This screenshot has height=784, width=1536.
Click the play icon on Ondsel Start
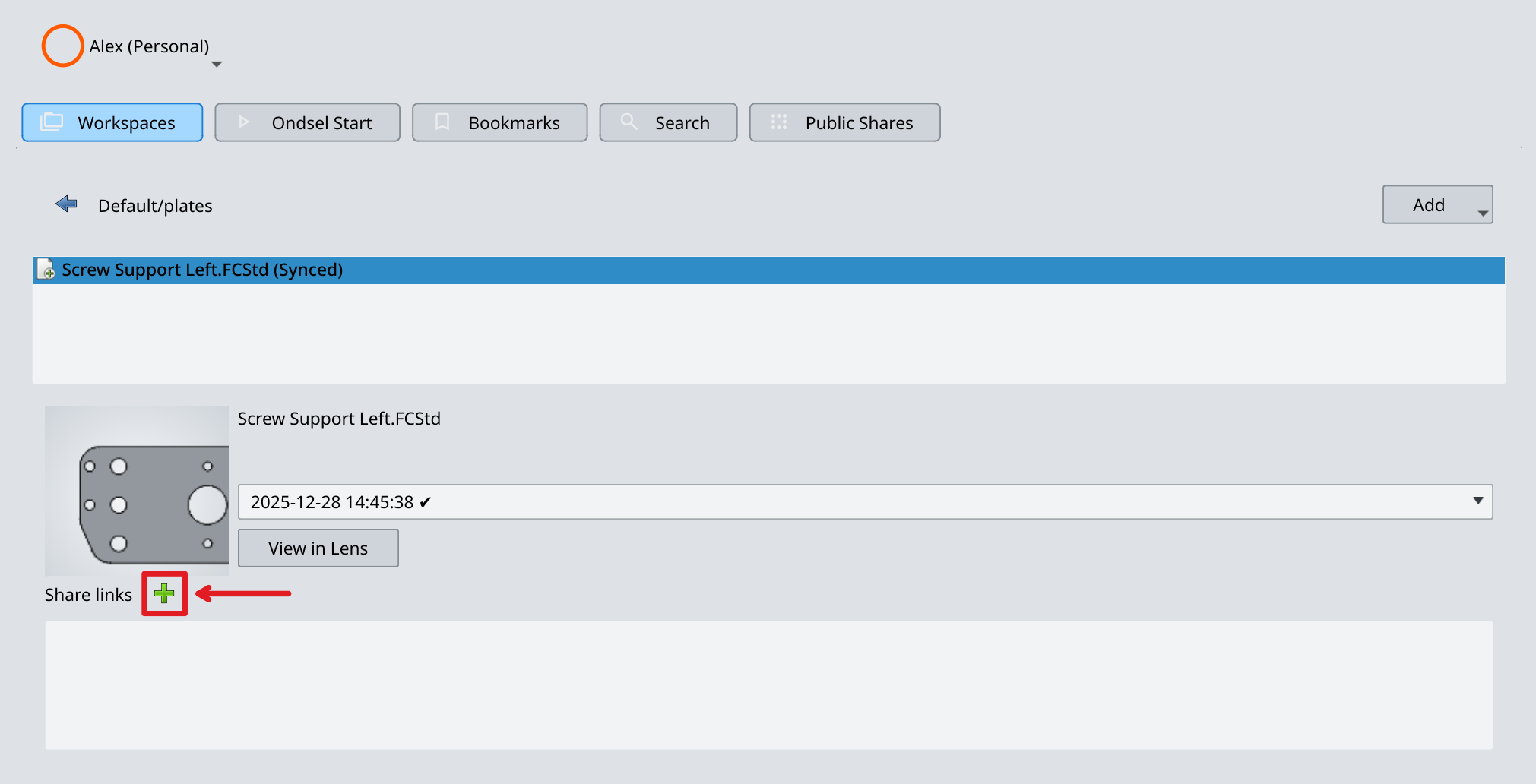click(x=244, y=122)
